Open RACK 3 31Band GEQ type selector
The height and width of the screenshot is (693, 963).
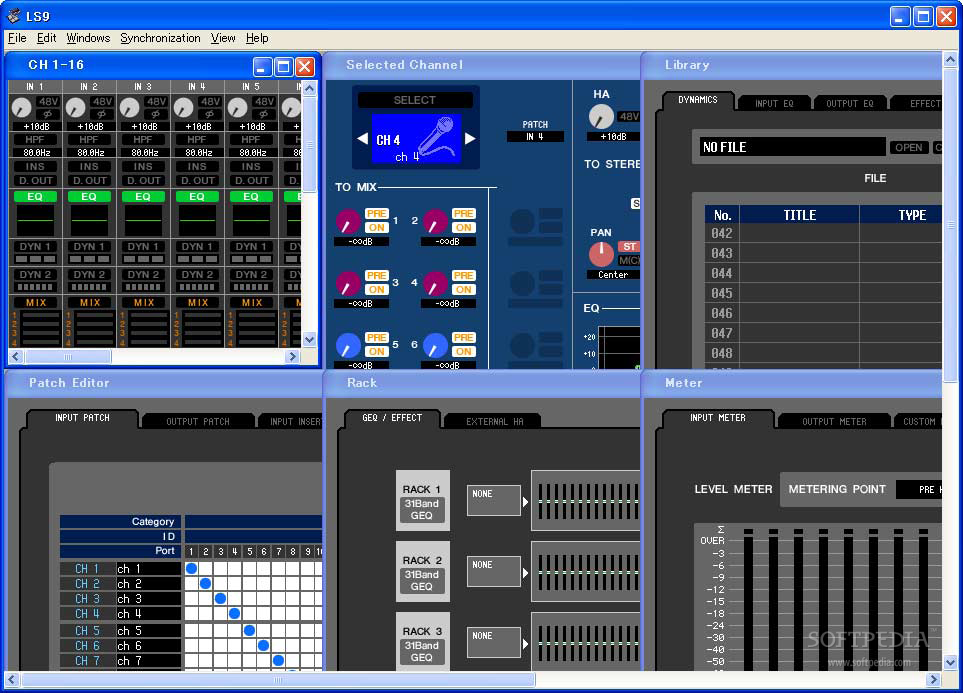coord(422,651)
